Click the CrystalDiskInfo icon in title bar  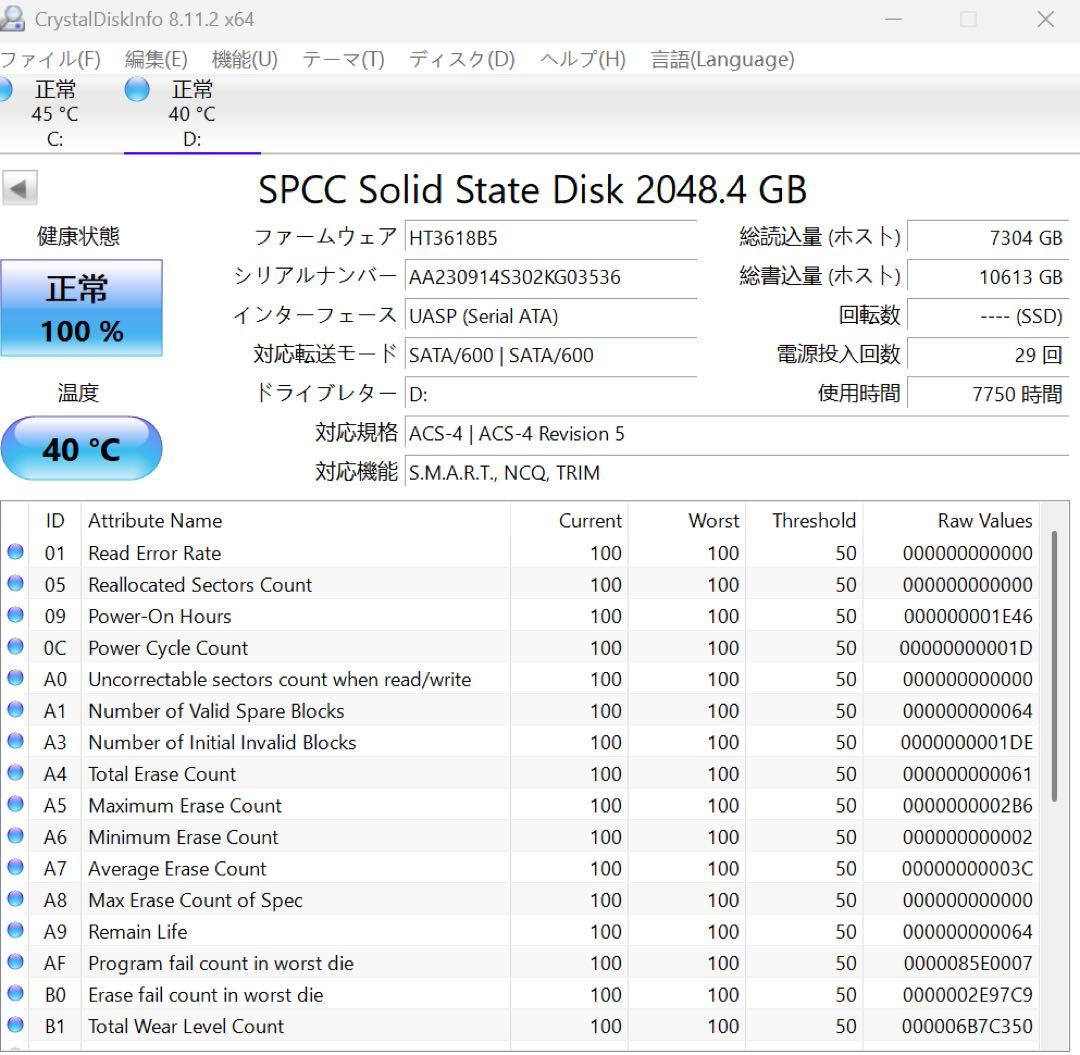tap(14, 17)
